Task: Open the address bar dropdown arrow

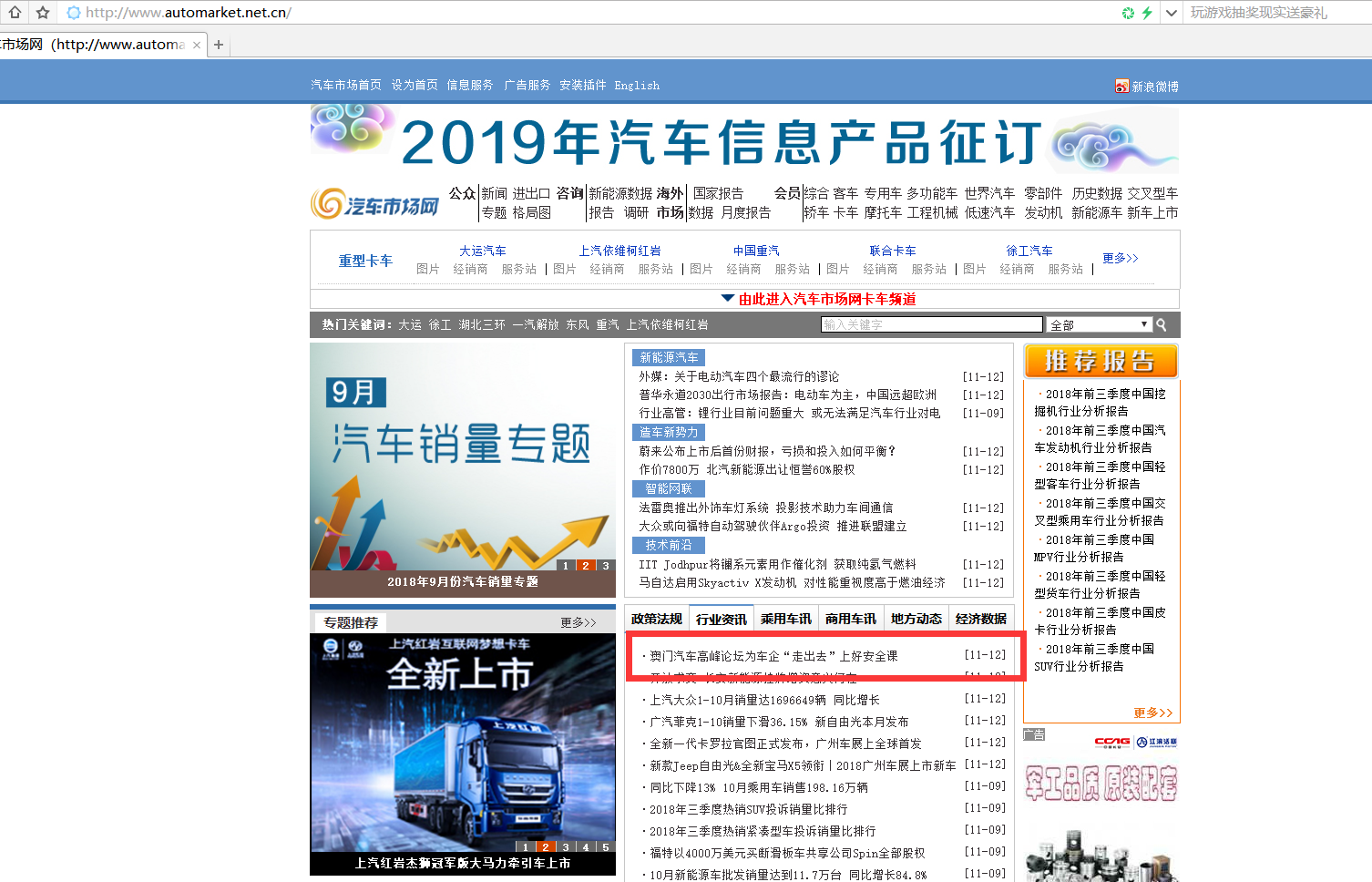Action: coord(1172,13)
